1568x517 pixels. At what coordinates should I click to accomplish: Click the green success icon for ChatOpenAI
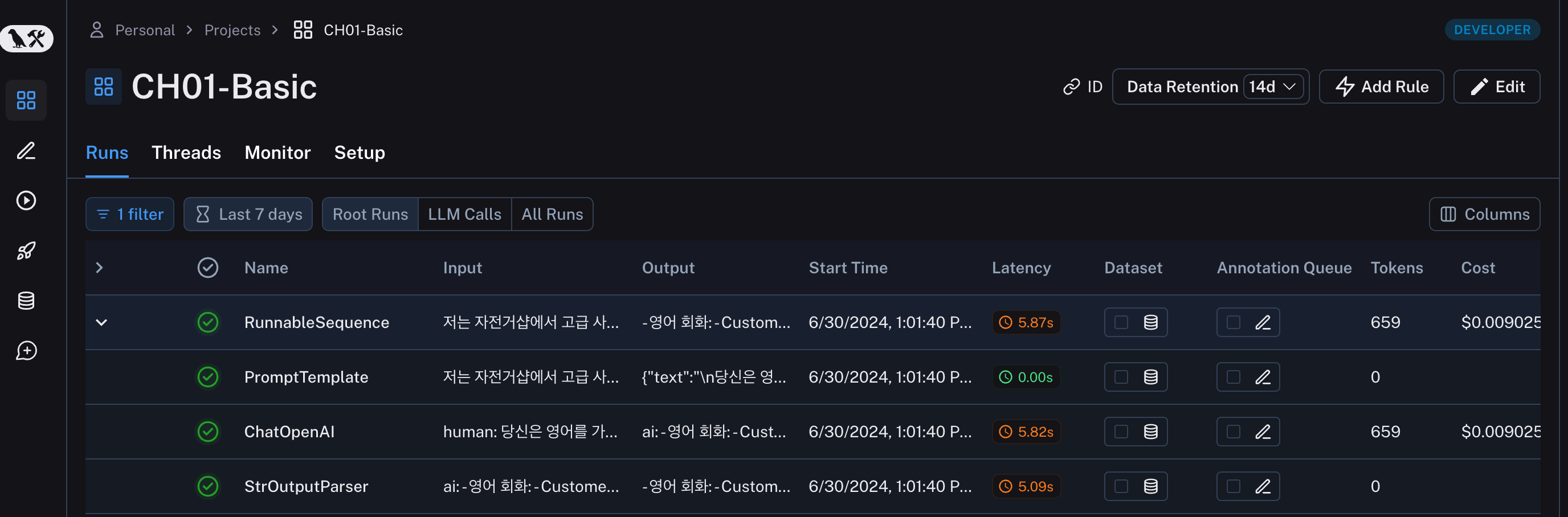[207, 432]
